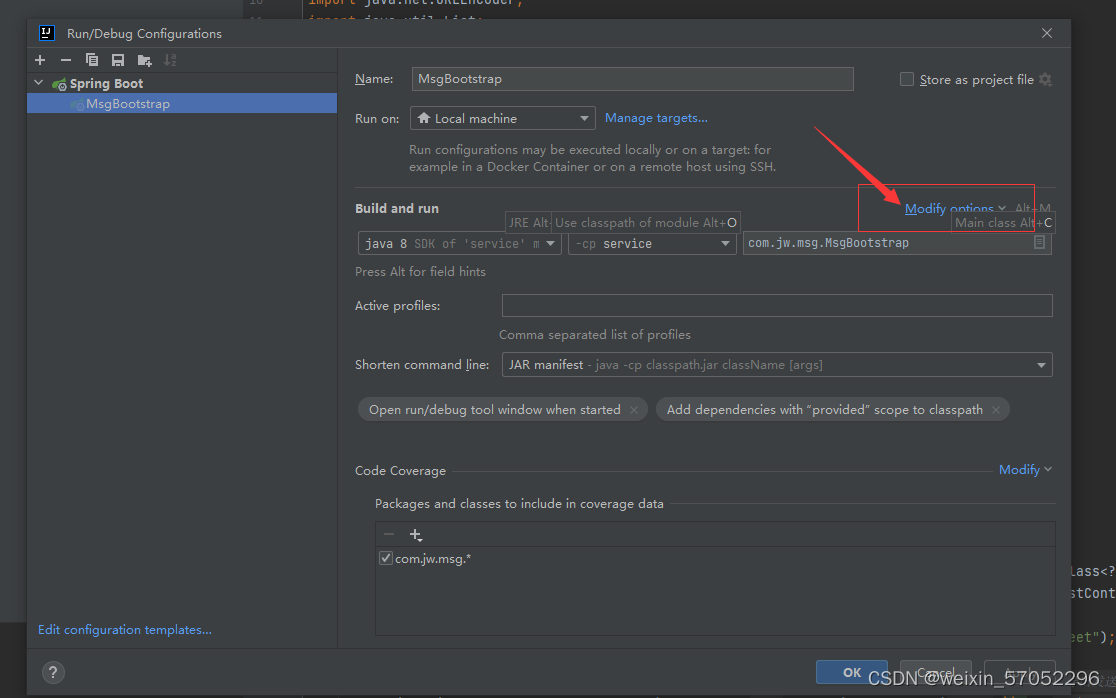Add a new run configuration with the plus icon
Image resolution: width=1116 pixels, height=698 pixels.
(40, 59)
